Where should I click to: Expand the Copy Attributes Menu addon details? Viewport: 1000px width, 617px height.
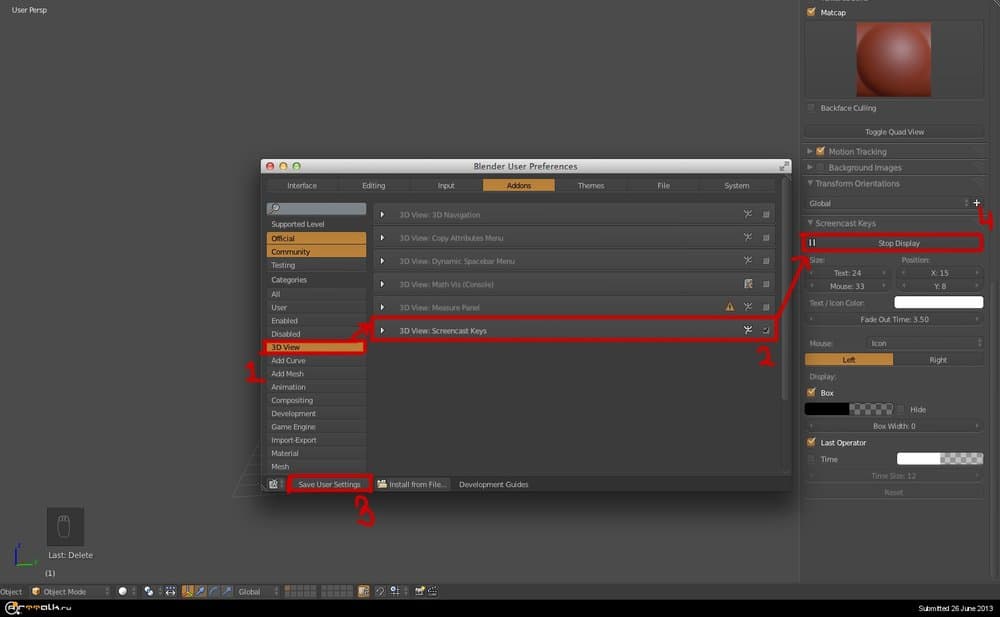click(x=382, y=238)
